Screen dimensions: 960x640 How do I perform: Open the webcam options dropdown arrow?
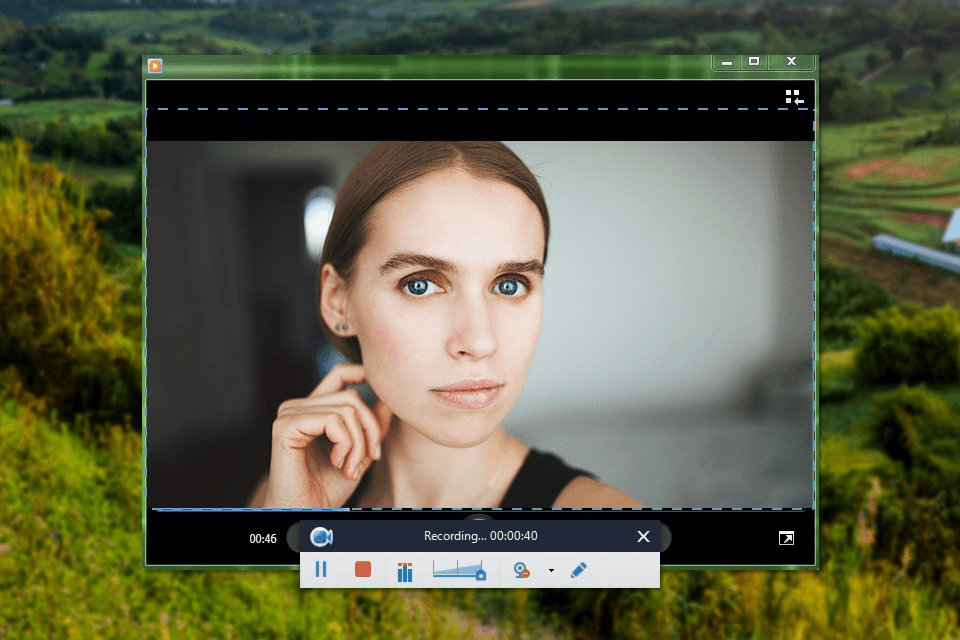click(x=551, y=570)
